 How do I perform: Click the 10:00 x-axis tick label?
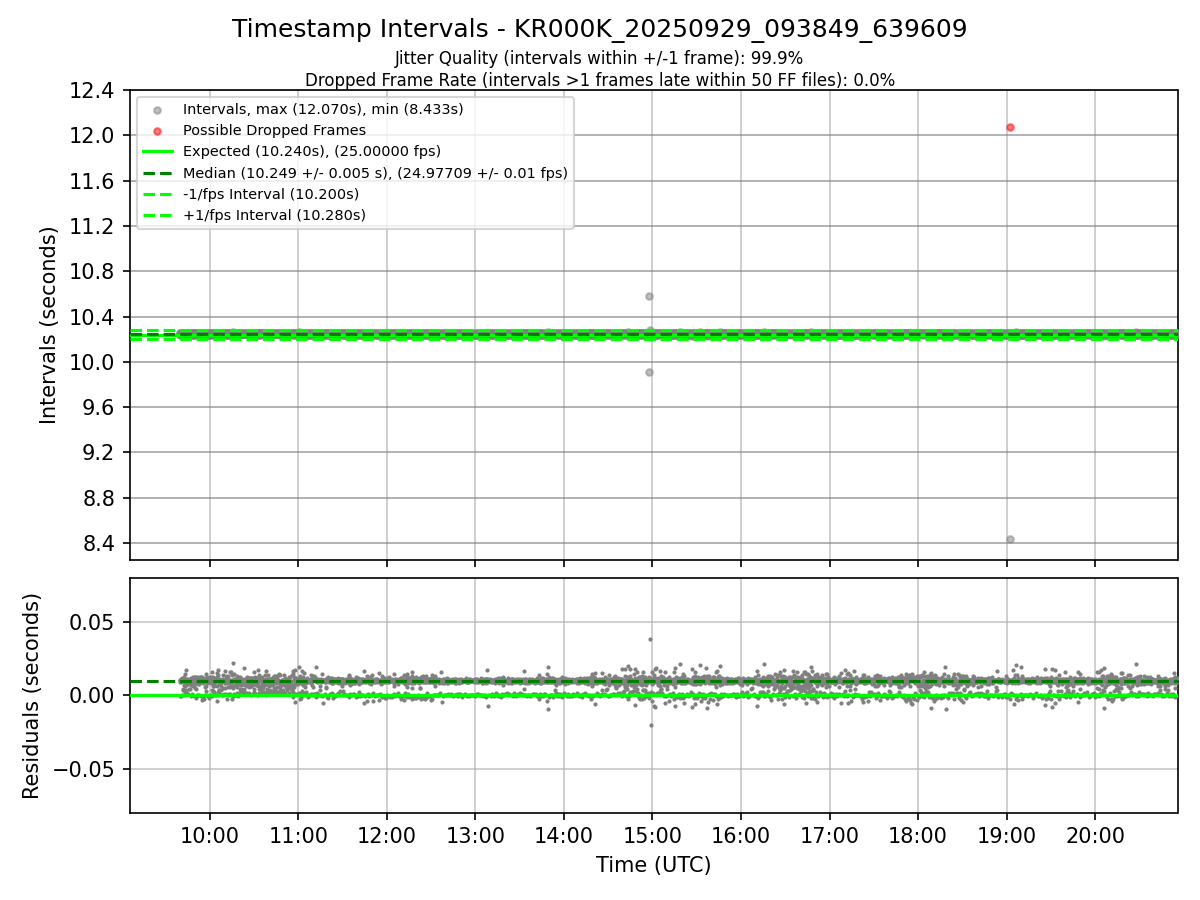point(210,835)
